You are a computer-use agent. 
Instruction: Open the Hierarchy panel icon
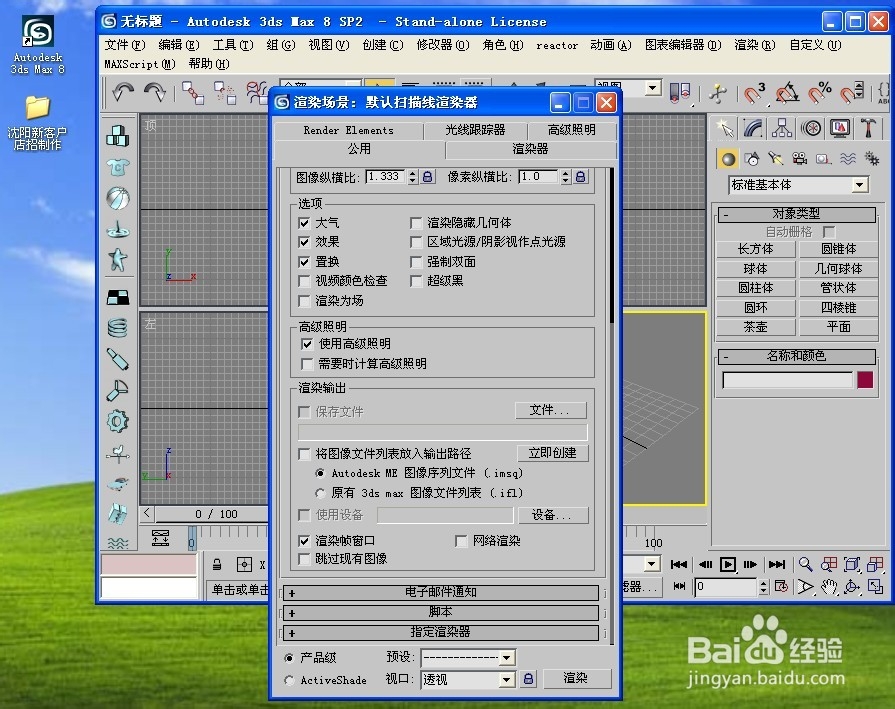[782, 128]
